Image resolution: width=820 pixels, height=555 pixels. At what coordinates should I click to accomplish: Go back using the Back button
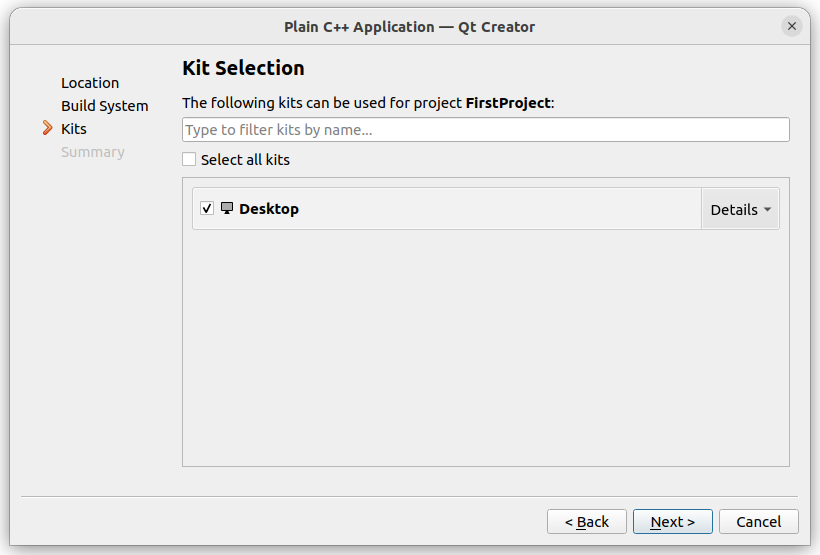(587, 522)
